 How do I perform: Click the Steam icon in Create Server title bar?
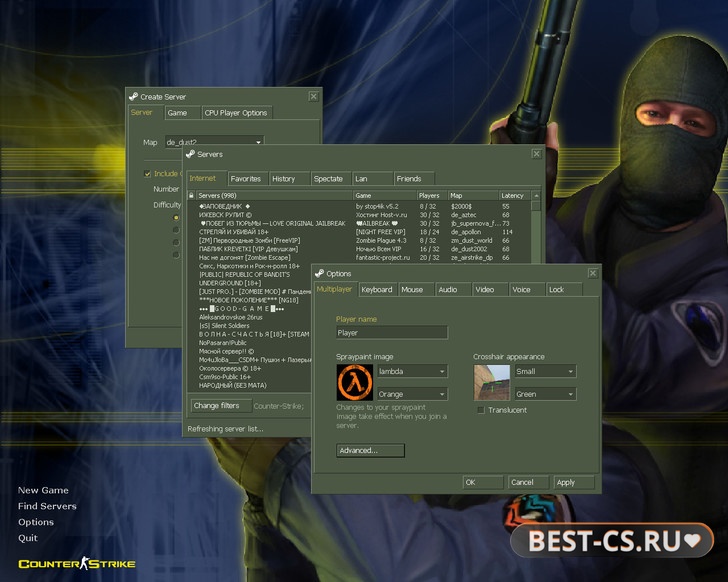[133, 97]
